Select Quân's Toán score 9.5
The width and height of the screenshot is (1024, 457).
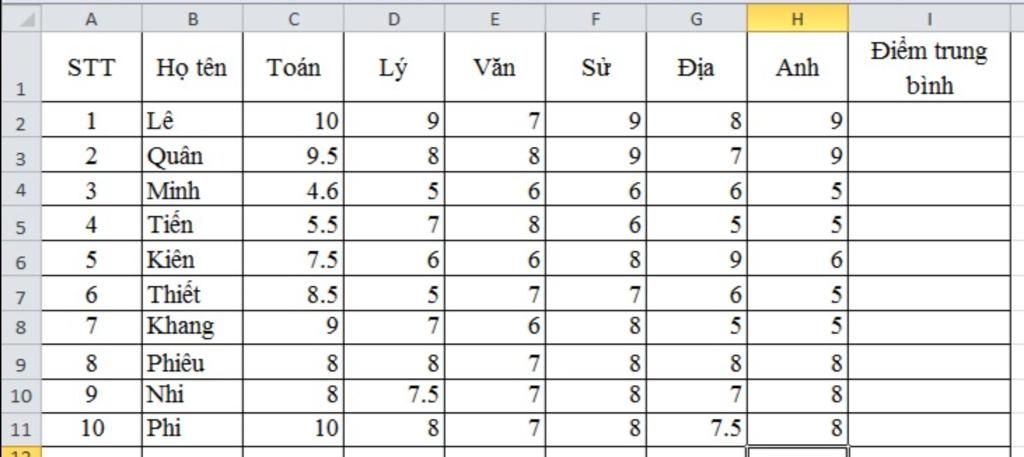pos(294,156)
